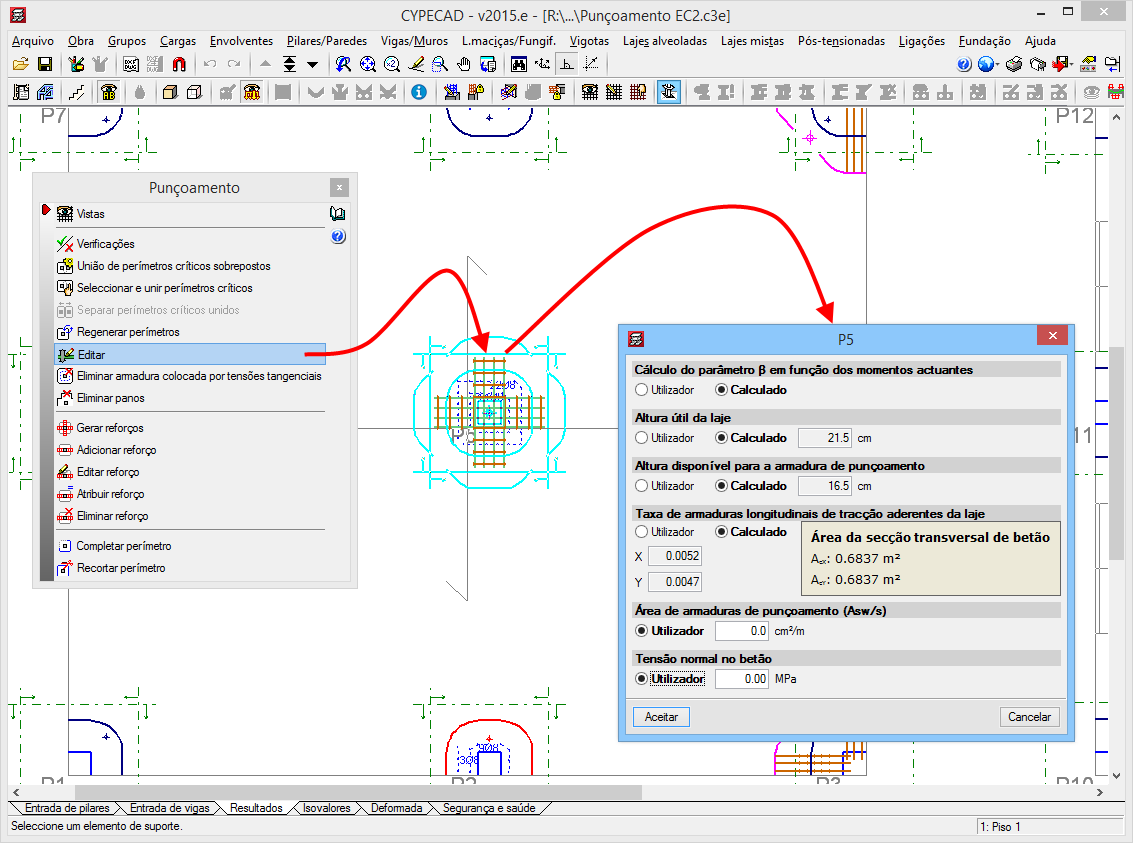Open the Arquivo menu
Screen dimensions: 1133x843
click(x=33, y=41)
